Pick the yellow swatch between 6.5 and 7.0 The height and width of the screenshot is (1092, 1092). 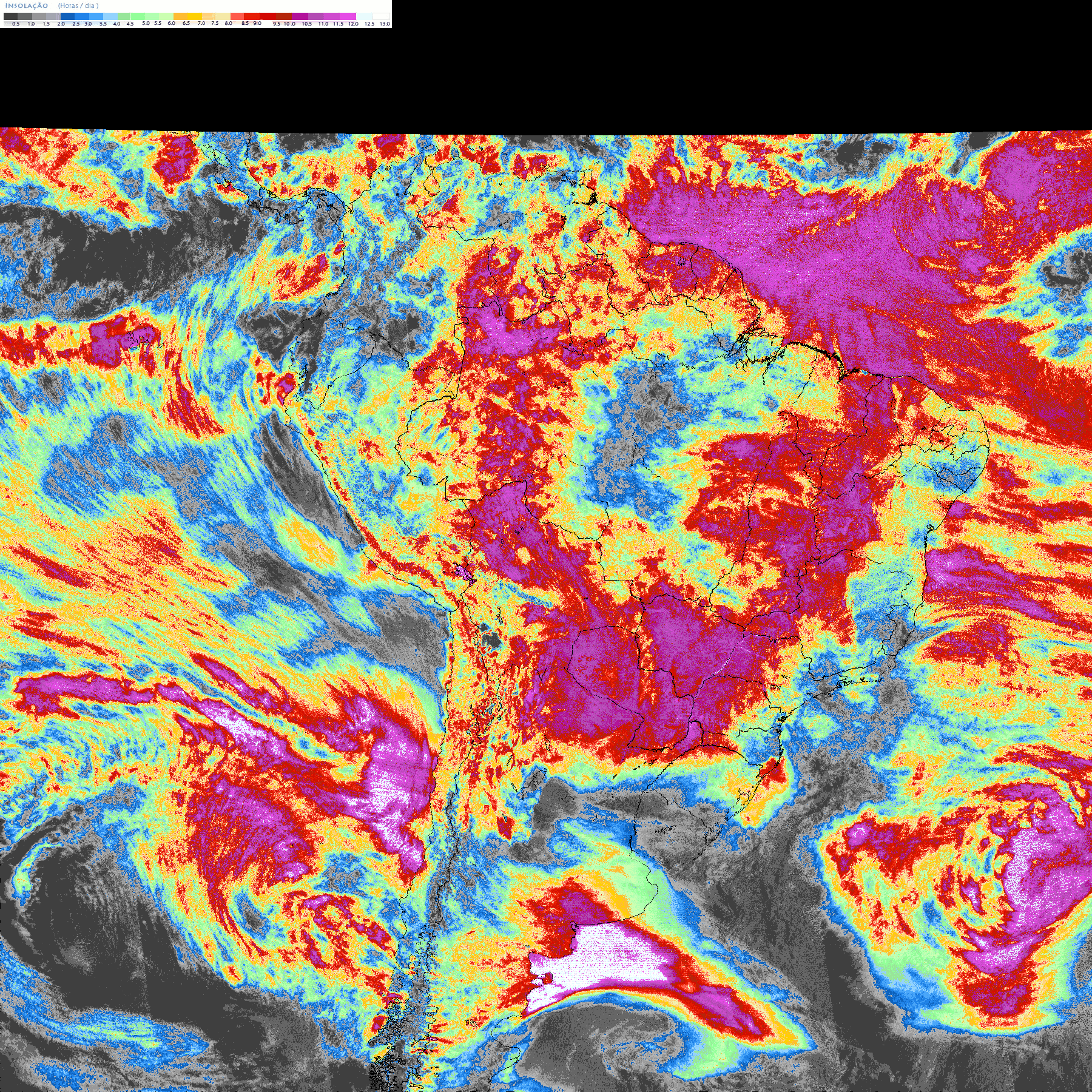click(195, 16)
